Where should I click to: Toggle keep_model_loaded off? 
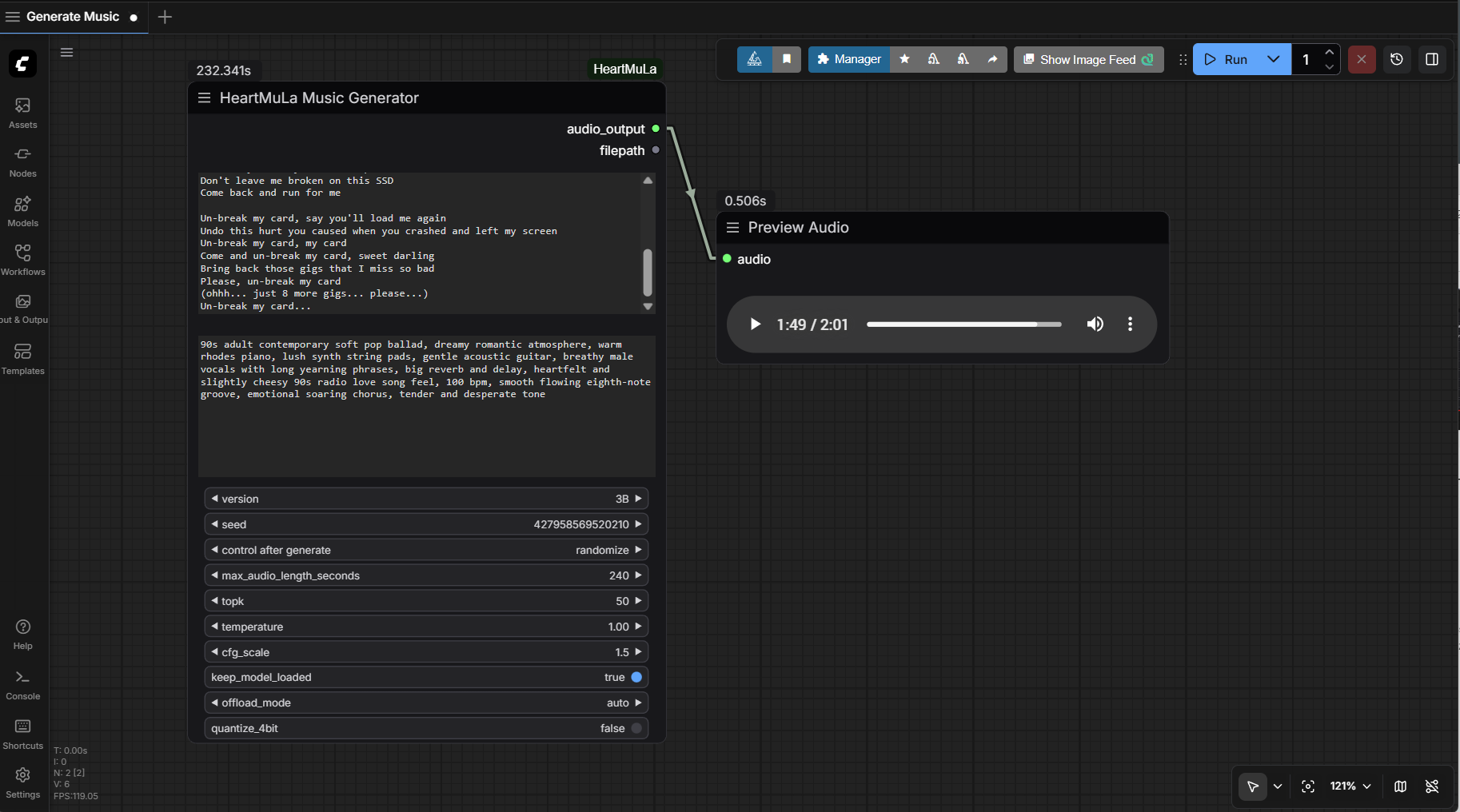pyautogui.click(x=636, y=677)
